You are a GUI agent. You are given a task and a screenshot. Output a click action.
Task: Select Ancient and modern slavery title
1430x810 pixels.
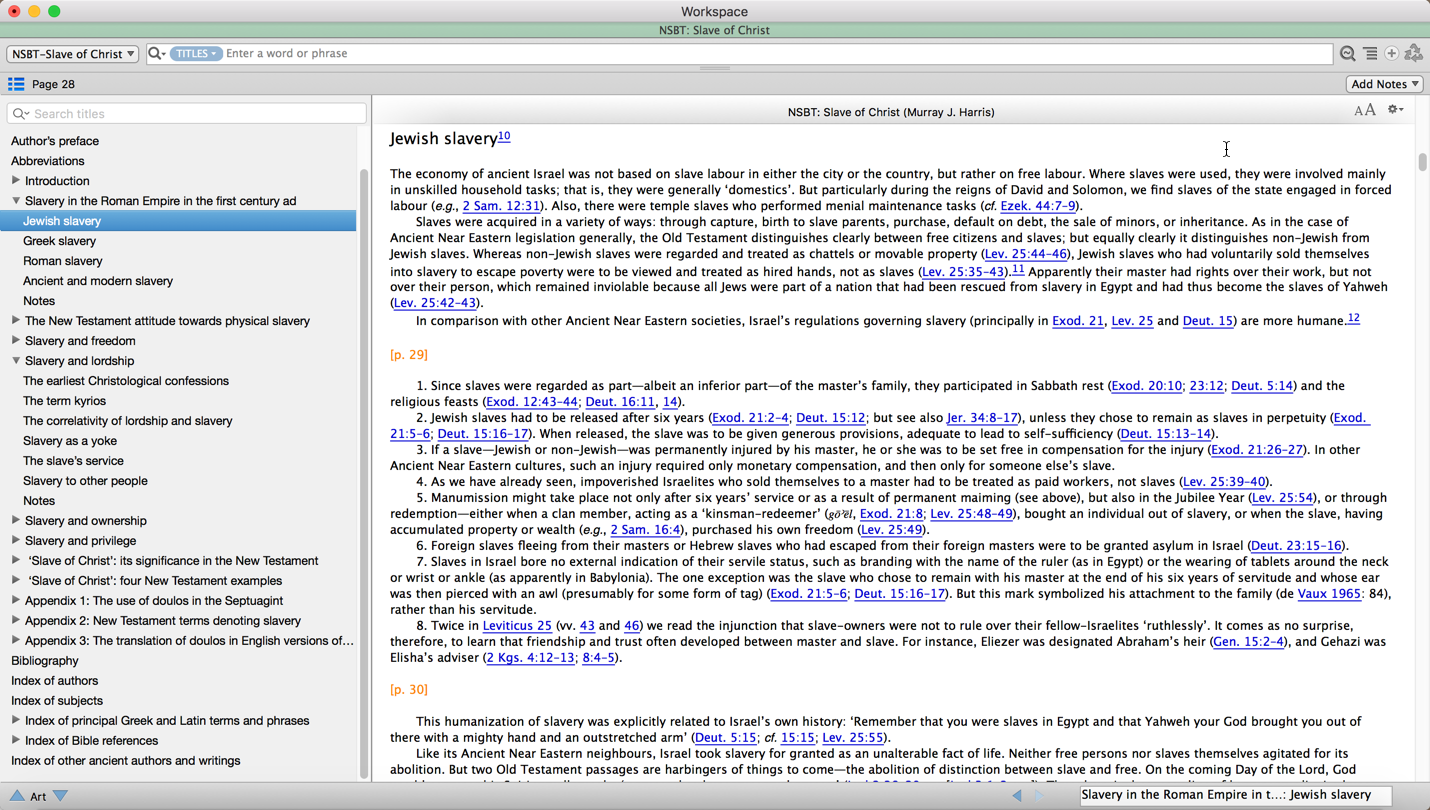click(98, 281)
